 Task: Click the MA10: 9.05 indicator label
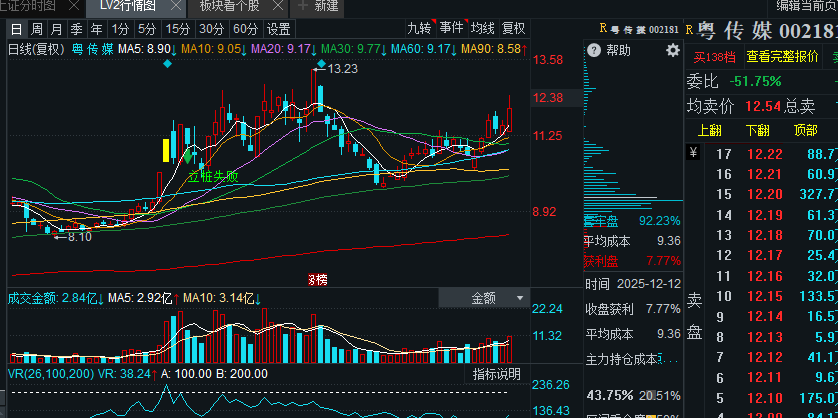point(214,50)
